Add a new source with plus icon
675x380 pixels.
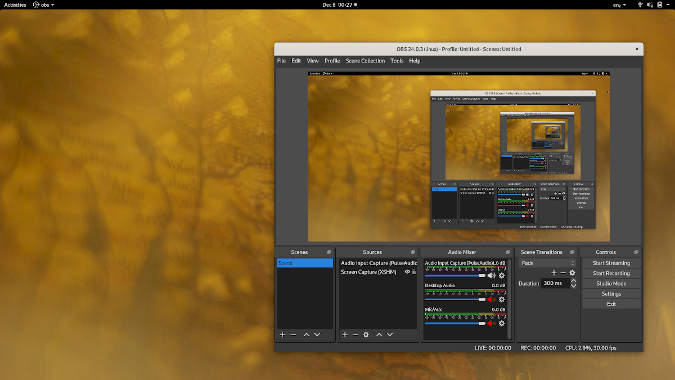coord(344,334)
